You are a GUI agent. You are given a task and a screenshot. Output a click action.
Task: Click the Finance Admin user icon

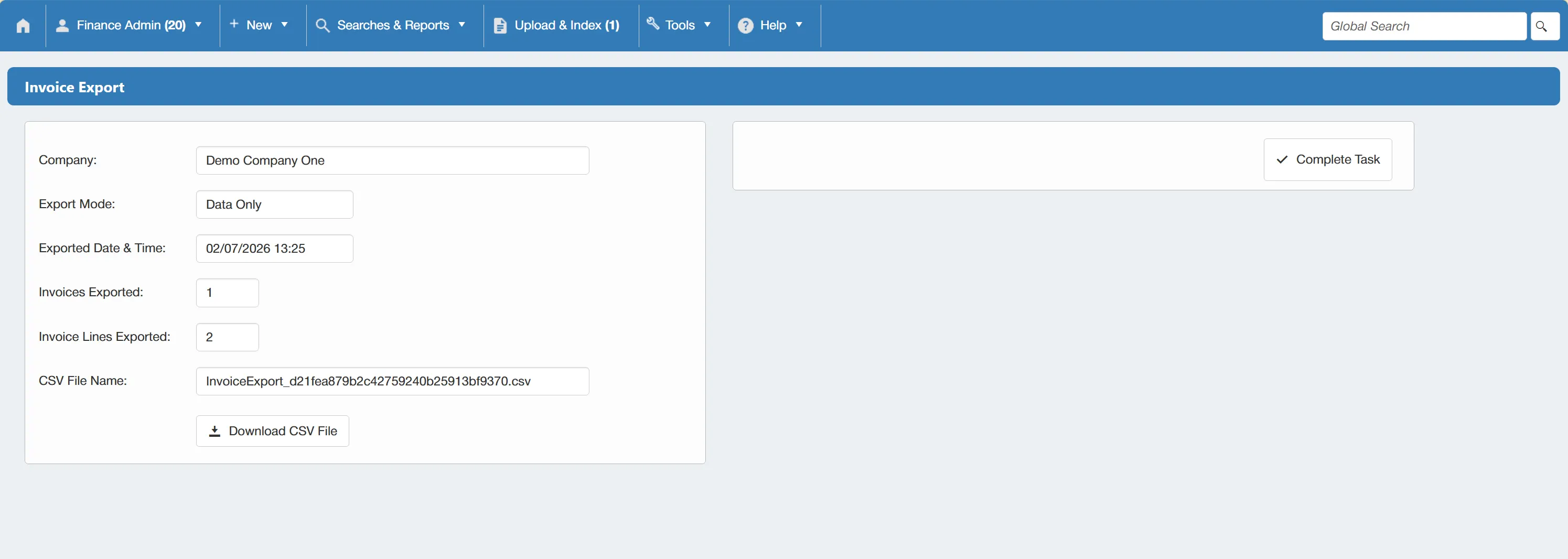click(x=62, y=26)
